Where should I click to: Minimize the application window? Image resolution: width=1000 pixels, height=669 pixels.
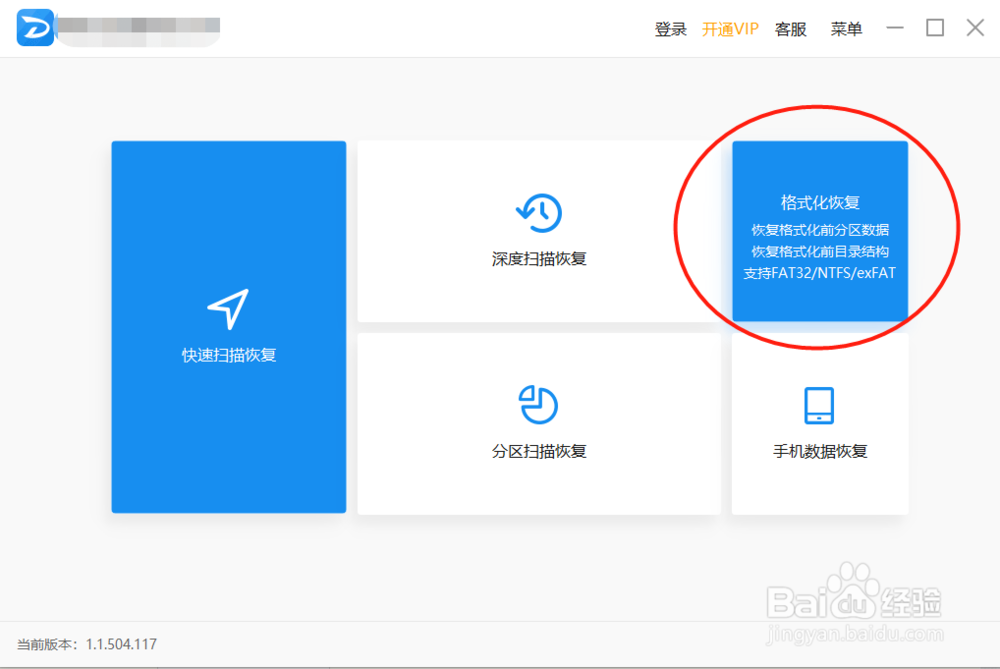click(x=895, y=28)
